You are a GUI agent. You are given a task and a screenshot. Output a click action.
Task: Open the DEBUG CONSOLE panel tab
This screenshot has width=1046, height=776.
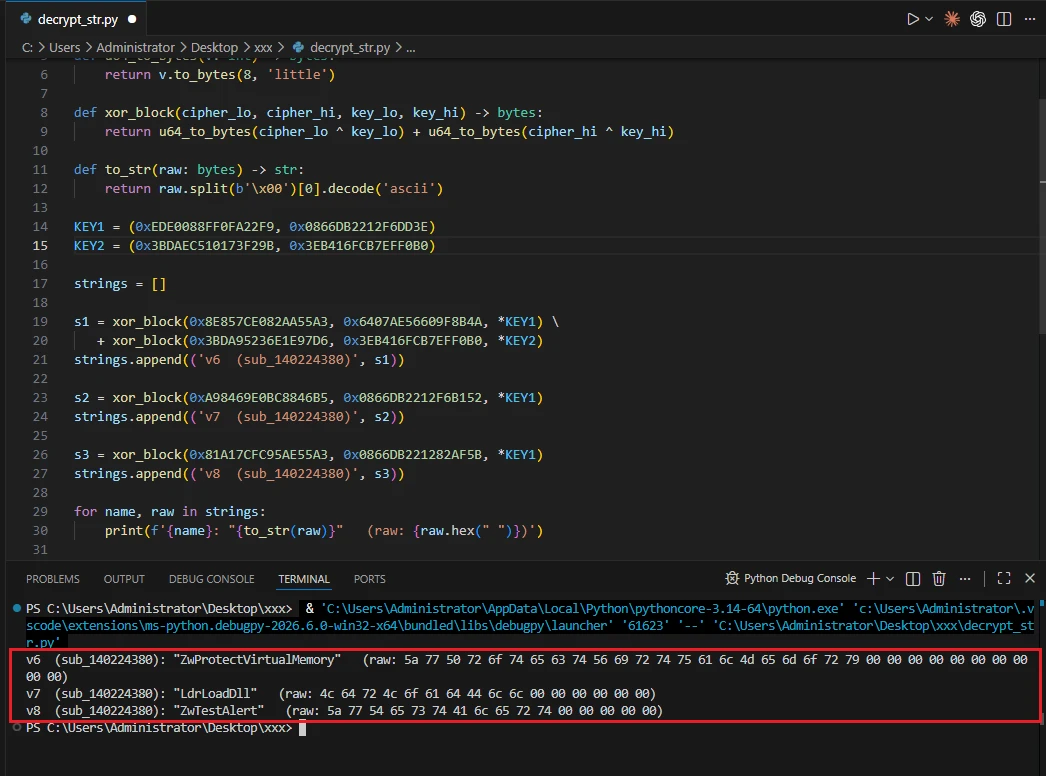click(x=211, y=579)
